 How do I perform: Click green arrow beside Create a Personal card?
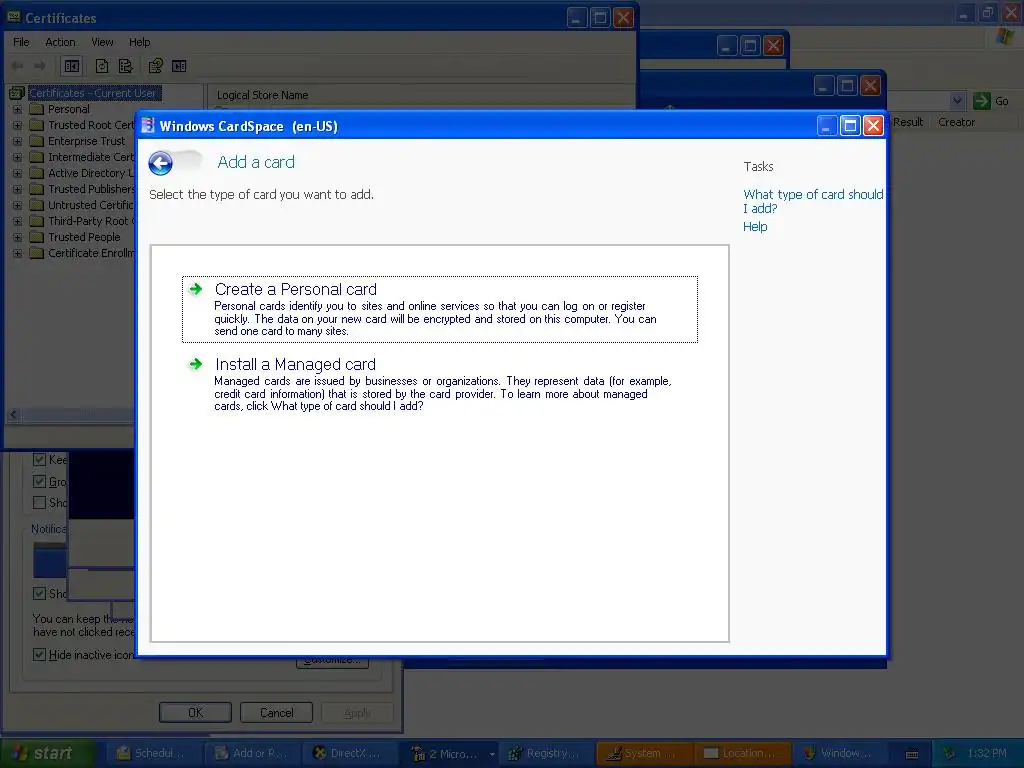point(196,289)
